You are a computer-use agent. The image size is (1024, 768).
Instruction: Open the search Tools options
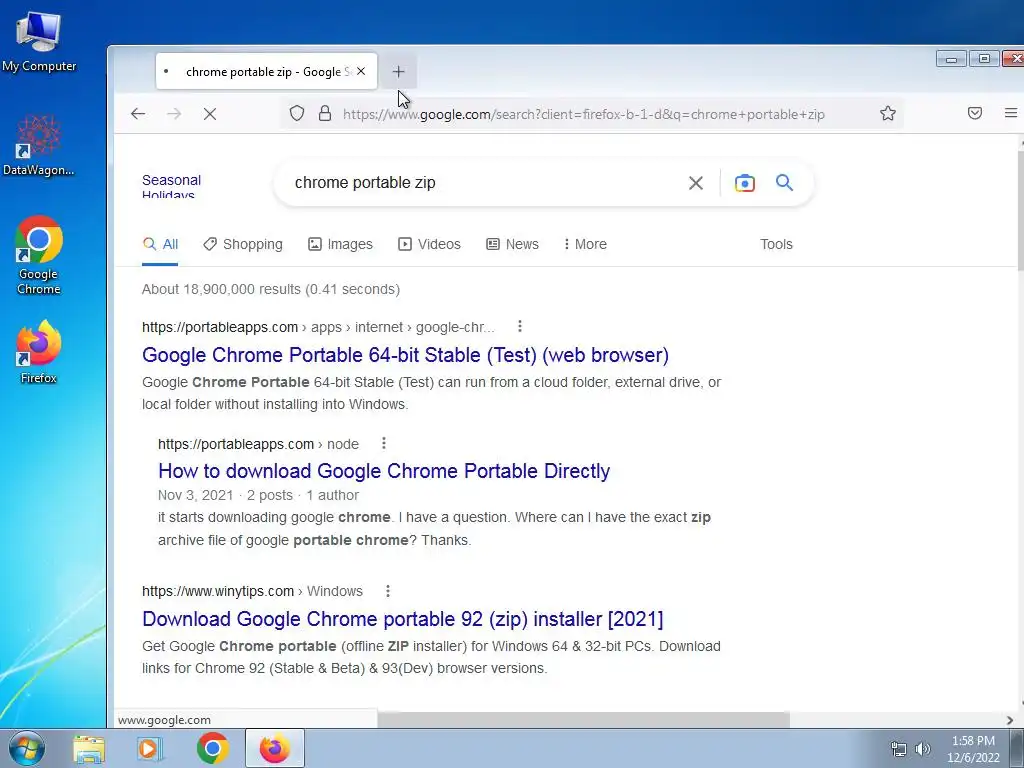pos(776,244)
